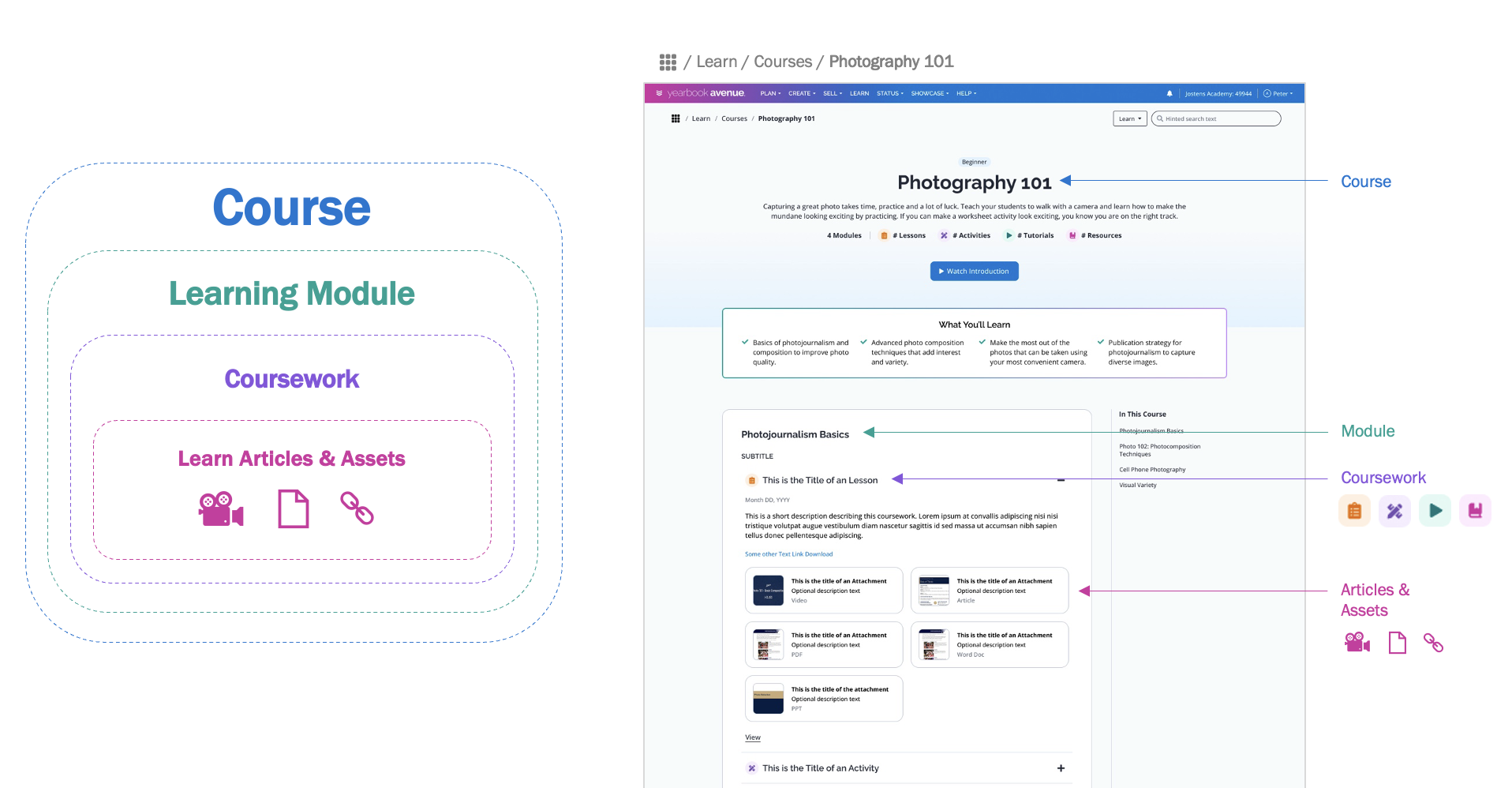Click the Tutorials play icon in stats row
The image size is (1512, 788).
tap(1009, 235)
